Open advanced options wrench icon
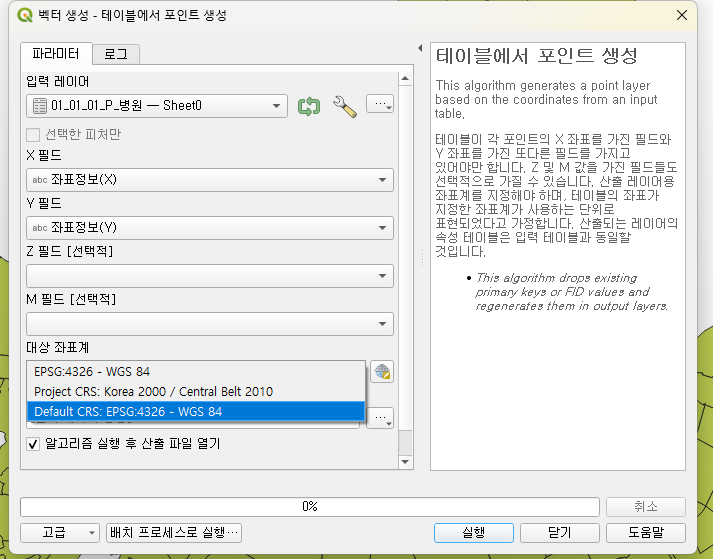 pyautogui.click(x=345, y=106)
